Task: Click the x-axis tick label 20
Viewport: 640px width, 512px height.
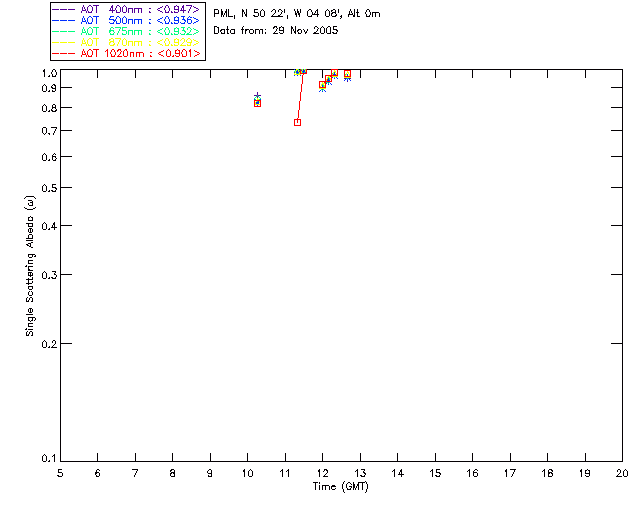Action: click(x=622, y=473)
